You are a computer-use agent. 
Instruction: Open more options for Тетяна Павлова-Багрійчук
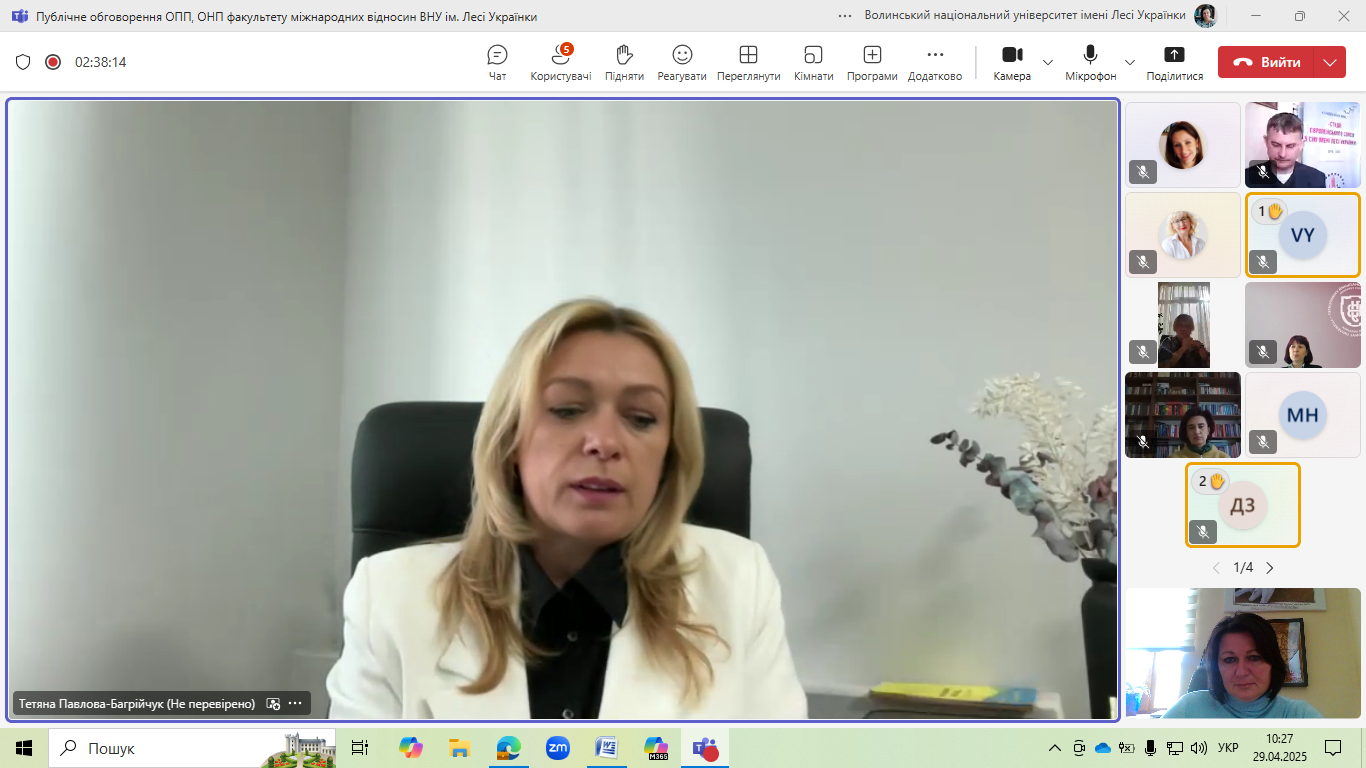coord(295,704)
